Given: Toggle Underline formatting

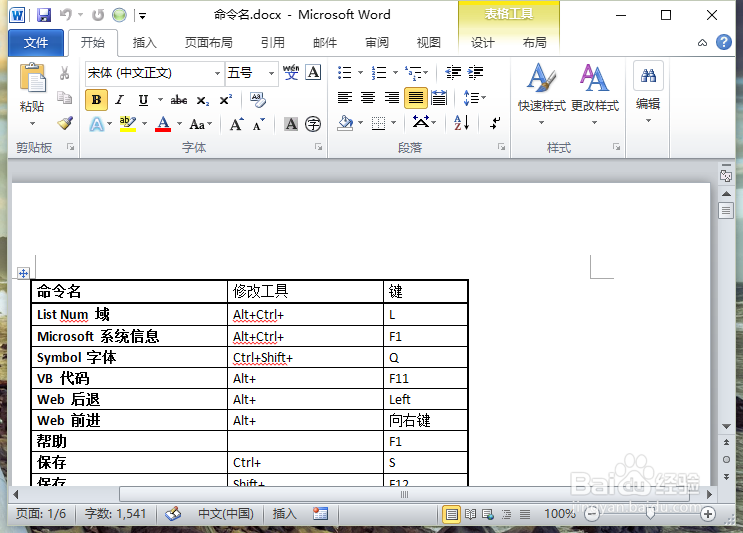Looking at the screenshot, I should (x=143, y=99).
